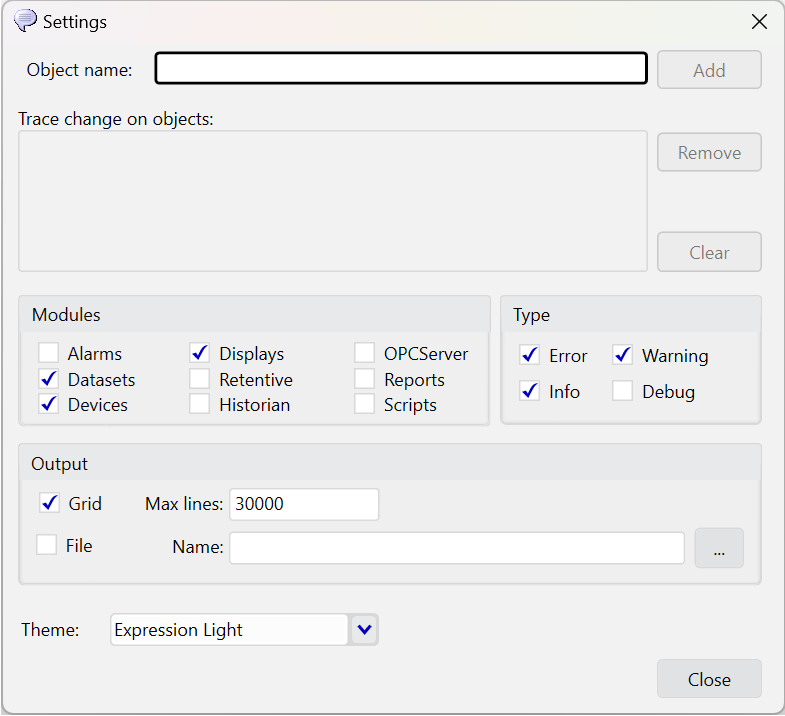
Task: Click the browse ellipsis button for file name
Action: pyautogui.click(x=719, y=548)
